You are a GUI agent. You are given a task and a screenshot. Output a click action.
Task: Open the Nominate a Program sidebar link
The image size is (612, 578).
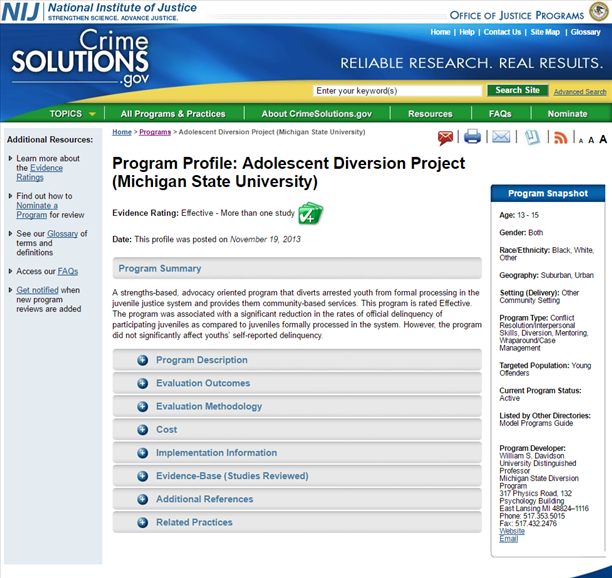click(x=37, y=210)
